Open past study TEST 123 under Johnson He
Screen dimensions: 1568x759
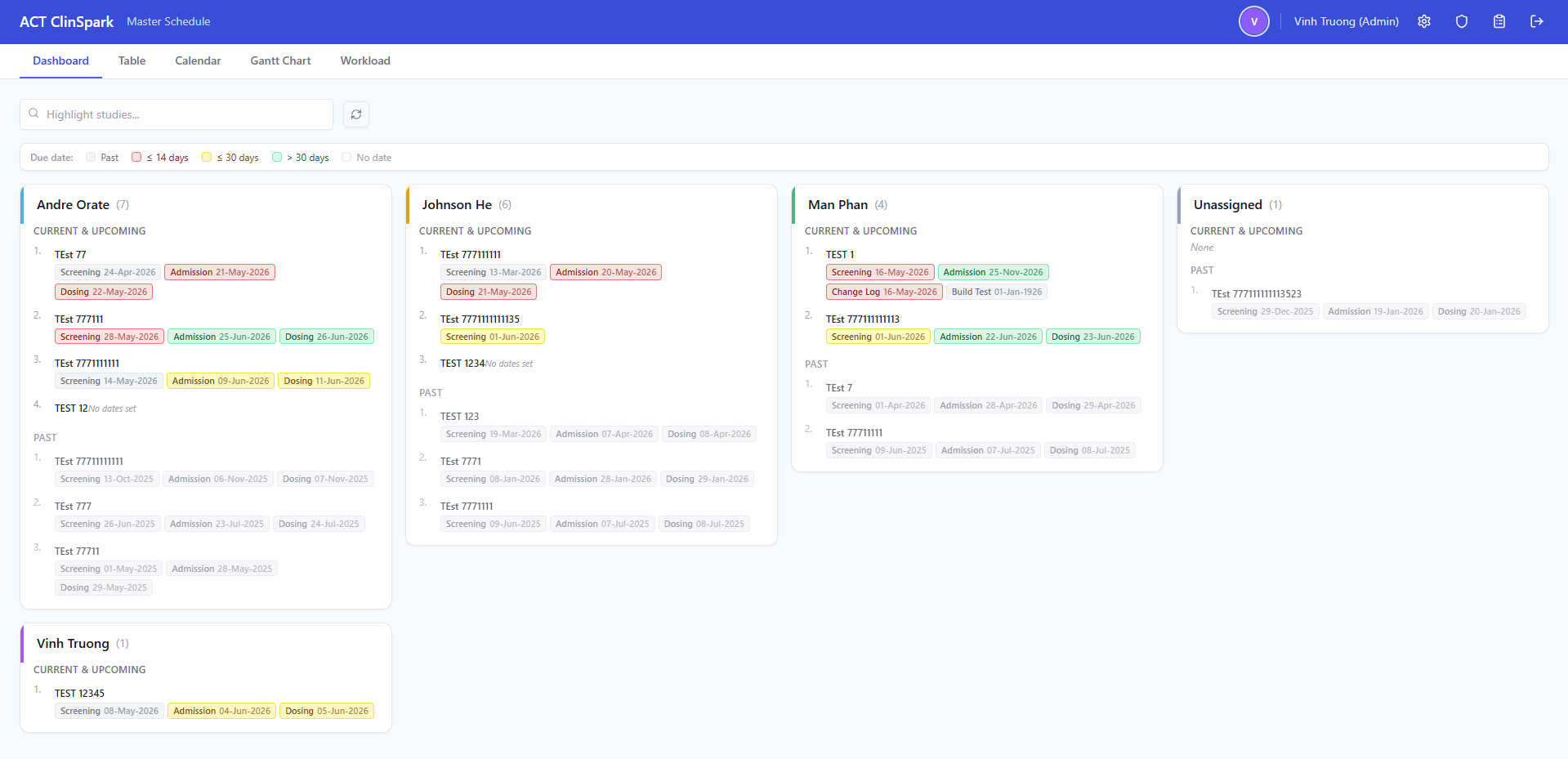coord(459,417)
